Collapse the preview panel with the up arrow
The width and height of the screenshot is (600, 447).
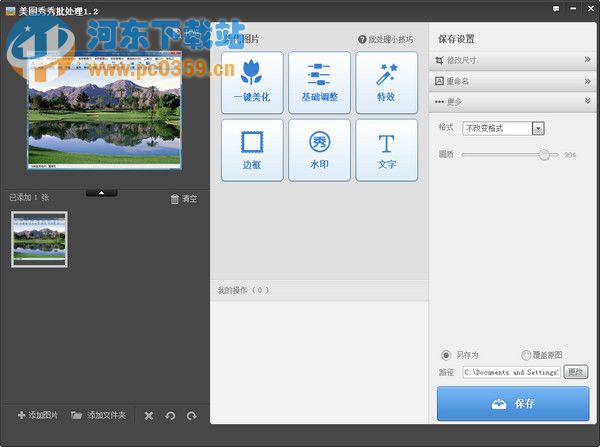tap(101, 193)
